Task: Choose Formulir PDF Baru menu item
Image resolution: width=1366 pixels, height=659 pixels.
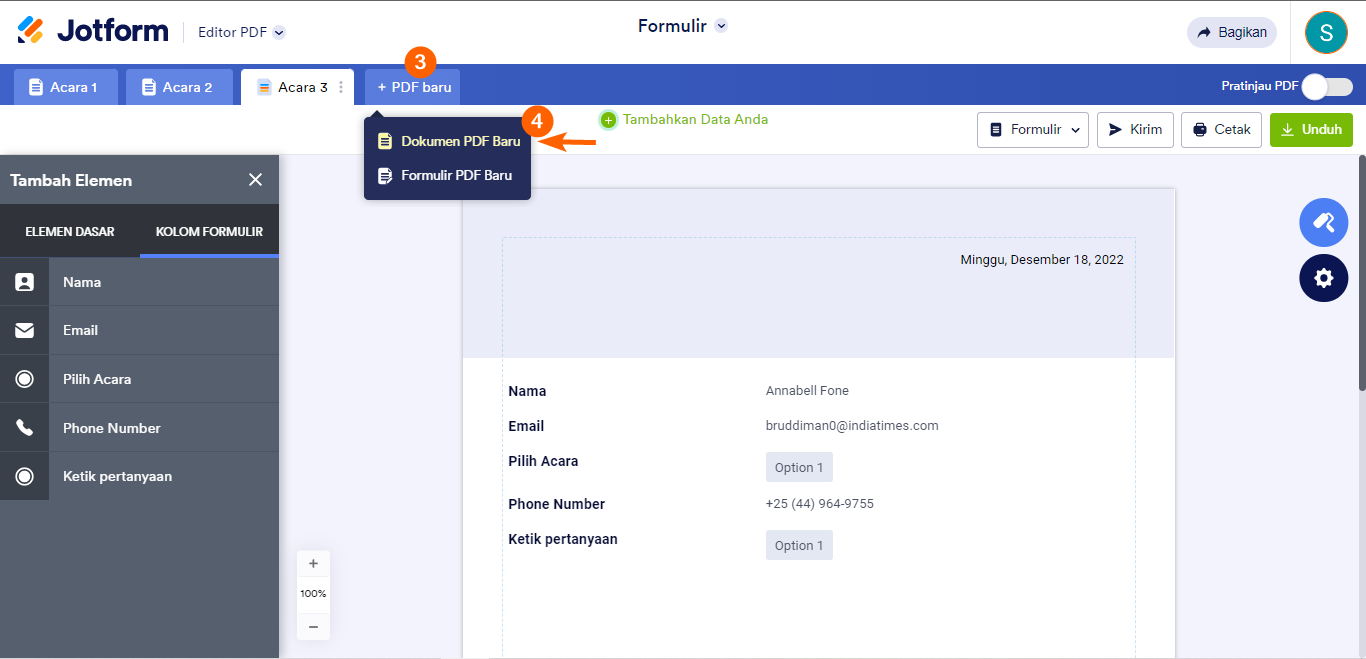Action: click(448, 175)
